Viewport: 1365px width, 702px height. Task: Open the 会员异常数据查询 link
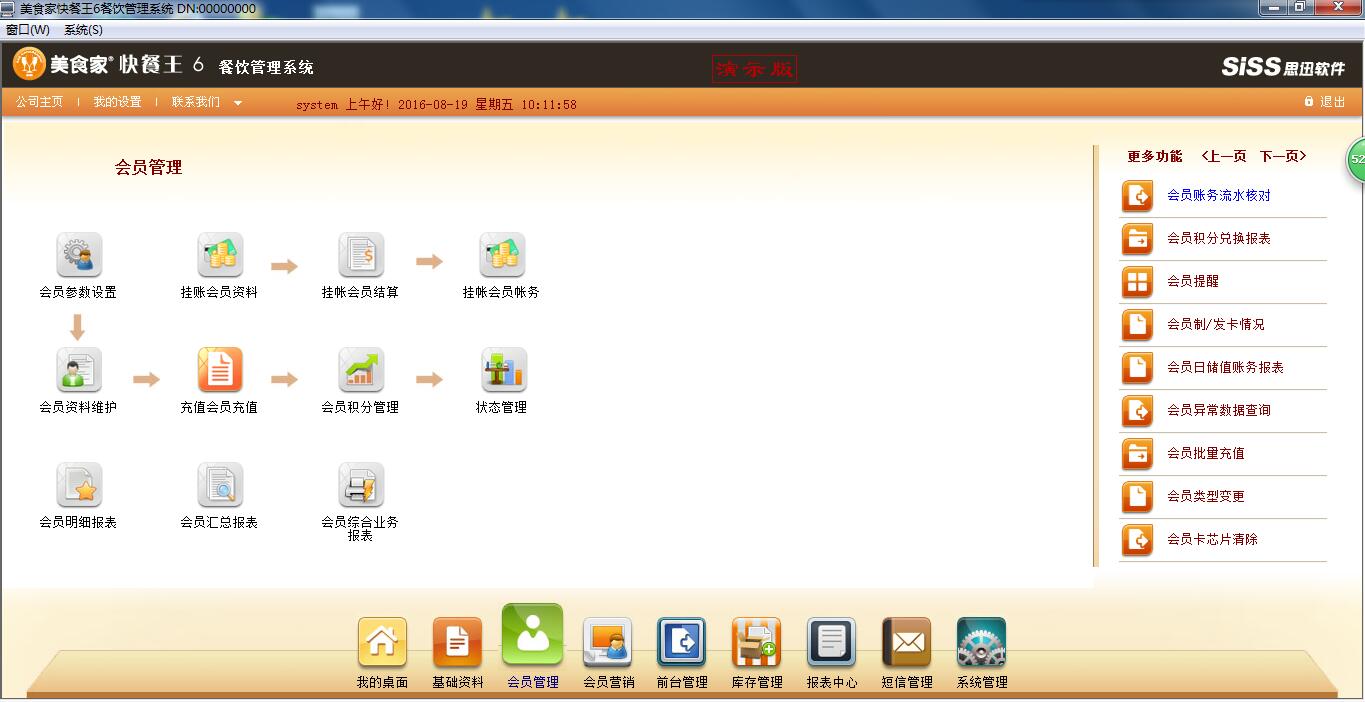(1219, 411)
